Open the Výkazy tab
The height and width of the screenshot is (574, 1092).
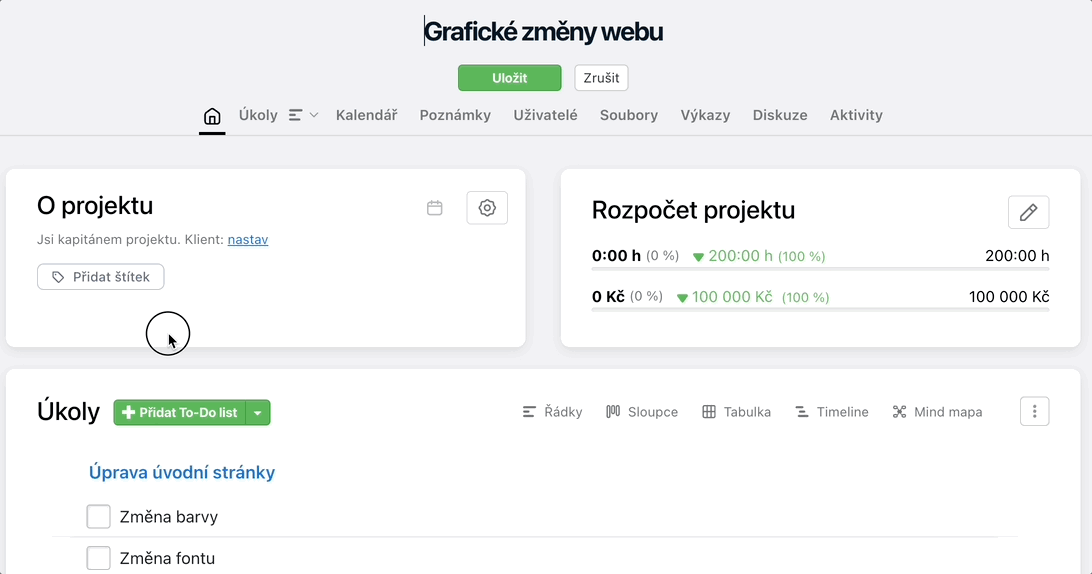coord(705,115)
